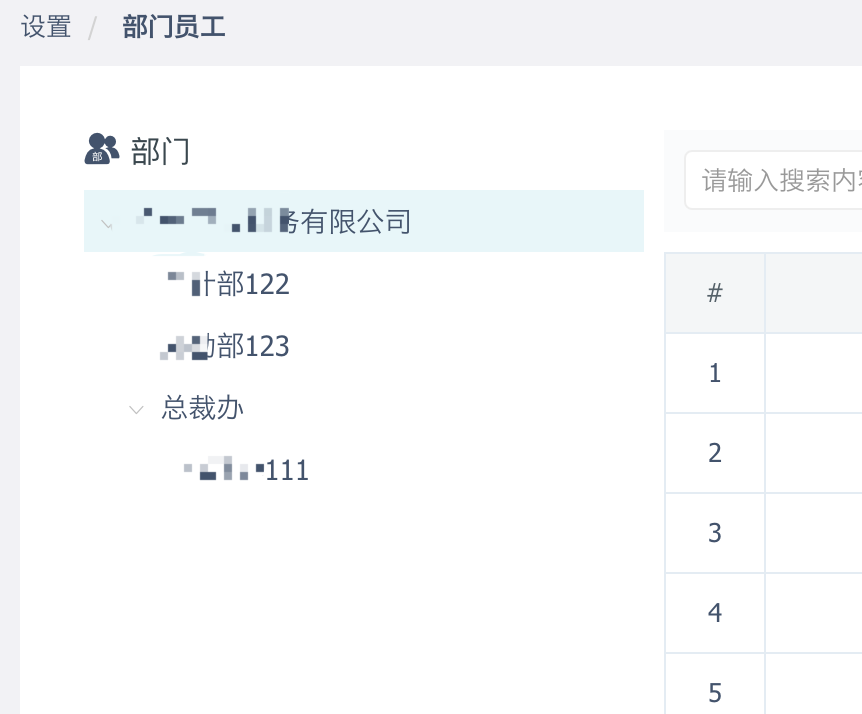Select employee row number 5
The width and height of the screenshot is (862, 714).
pyautogui.click(x=714, y=692)
